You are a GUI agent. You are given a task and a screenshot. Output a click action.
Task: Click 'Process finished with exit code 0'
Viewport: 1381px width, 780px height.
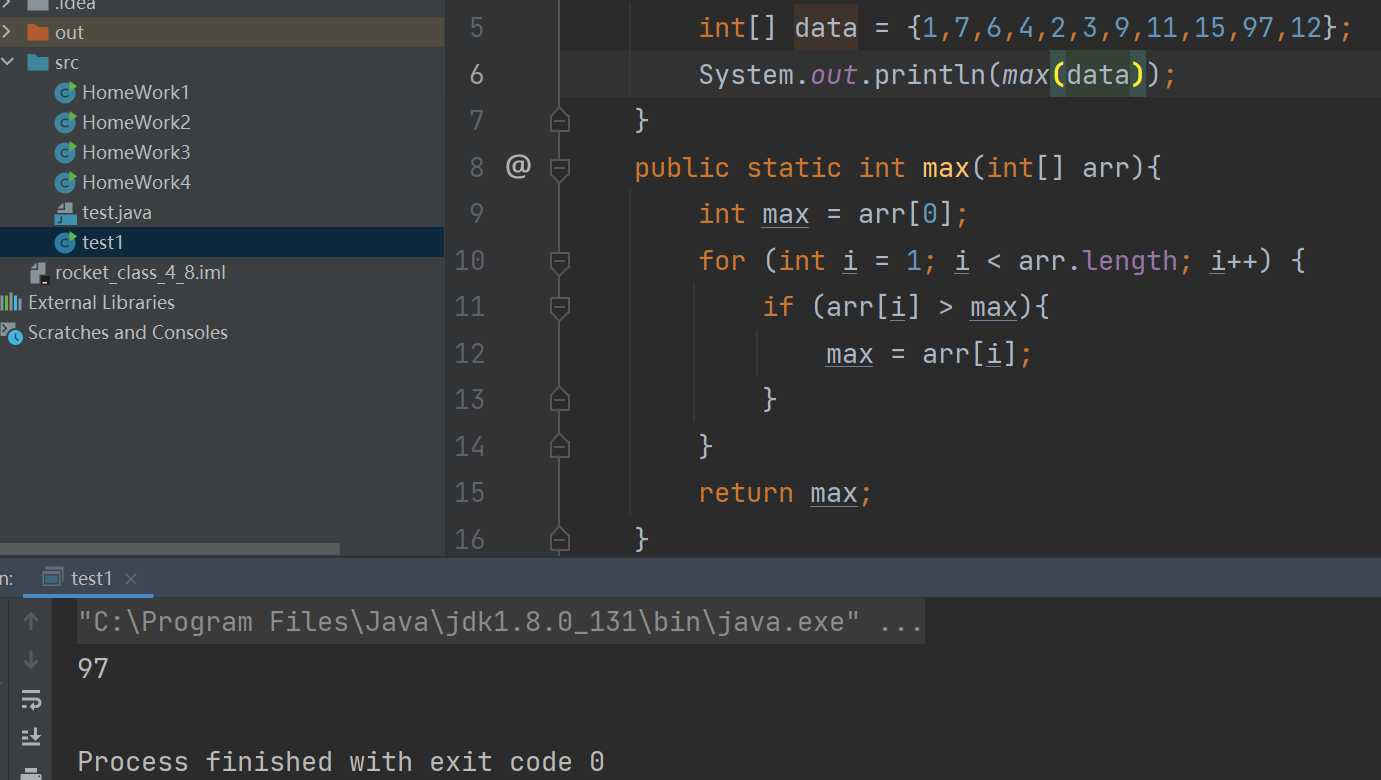click(x=341, y=762)
